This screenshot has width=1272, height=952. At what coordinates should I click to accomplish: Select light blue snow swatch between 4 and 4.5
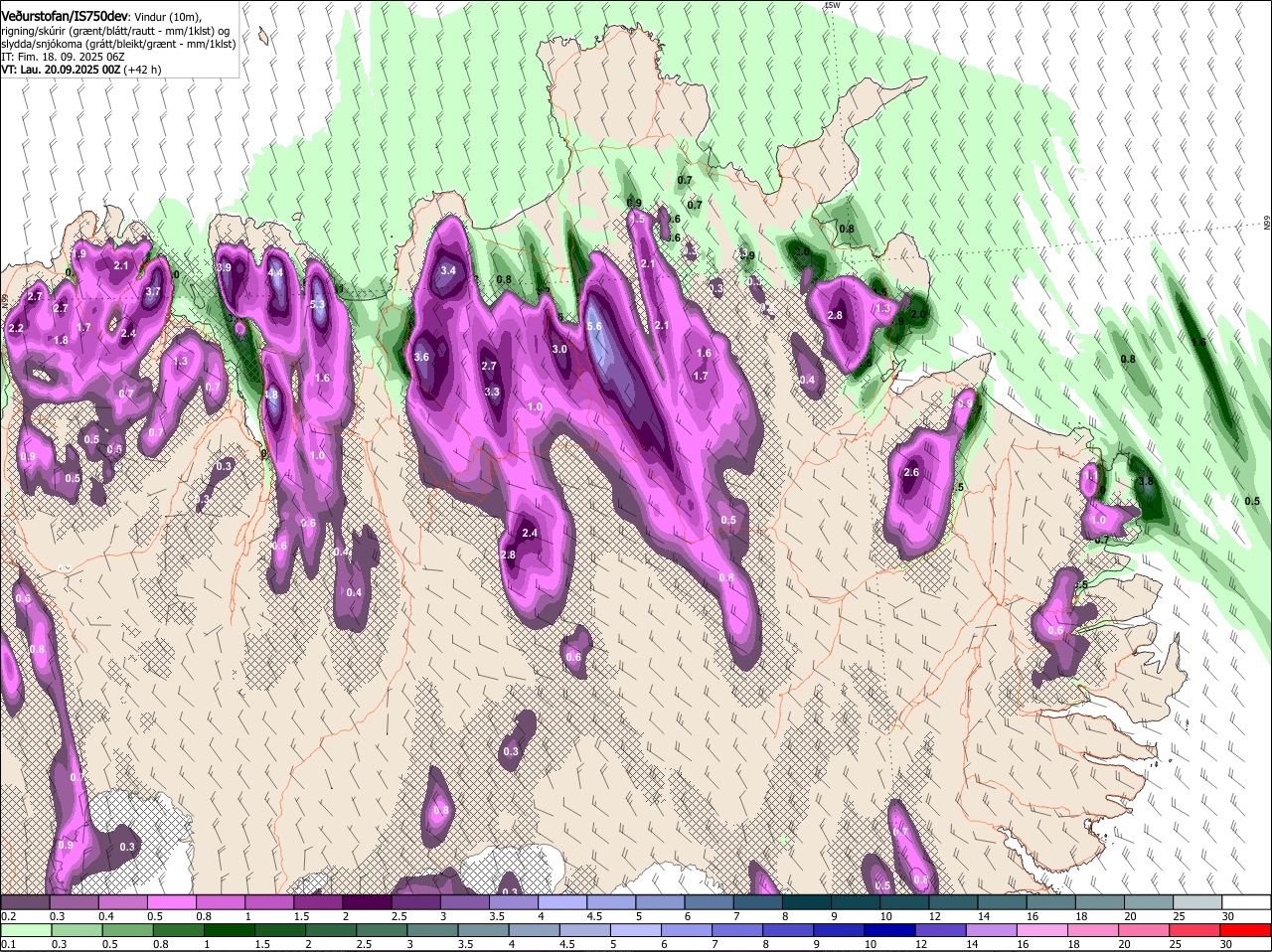coord(562,902)
